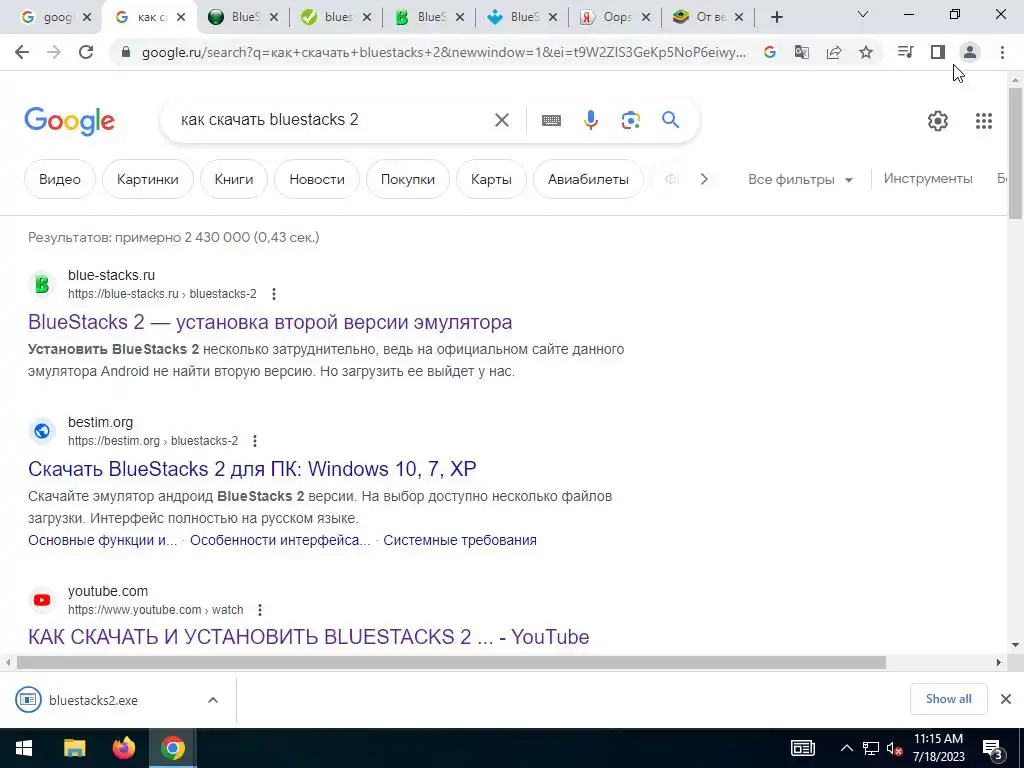This screenshot has height=768, width=1024.
Task: Close the downloads bar
Action: [1006, 699]
